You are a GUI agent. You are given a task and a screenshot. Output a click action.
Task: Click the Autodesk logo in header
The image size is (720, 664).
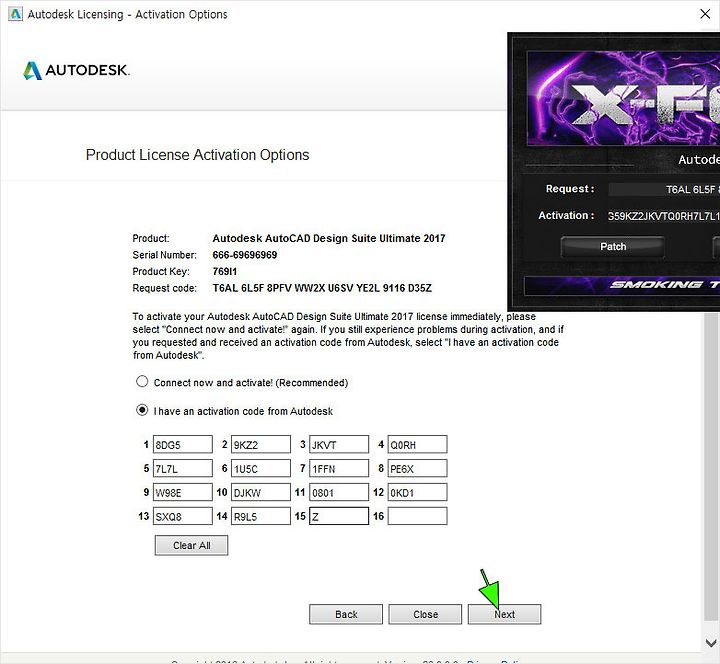click(x=77, y=70)
